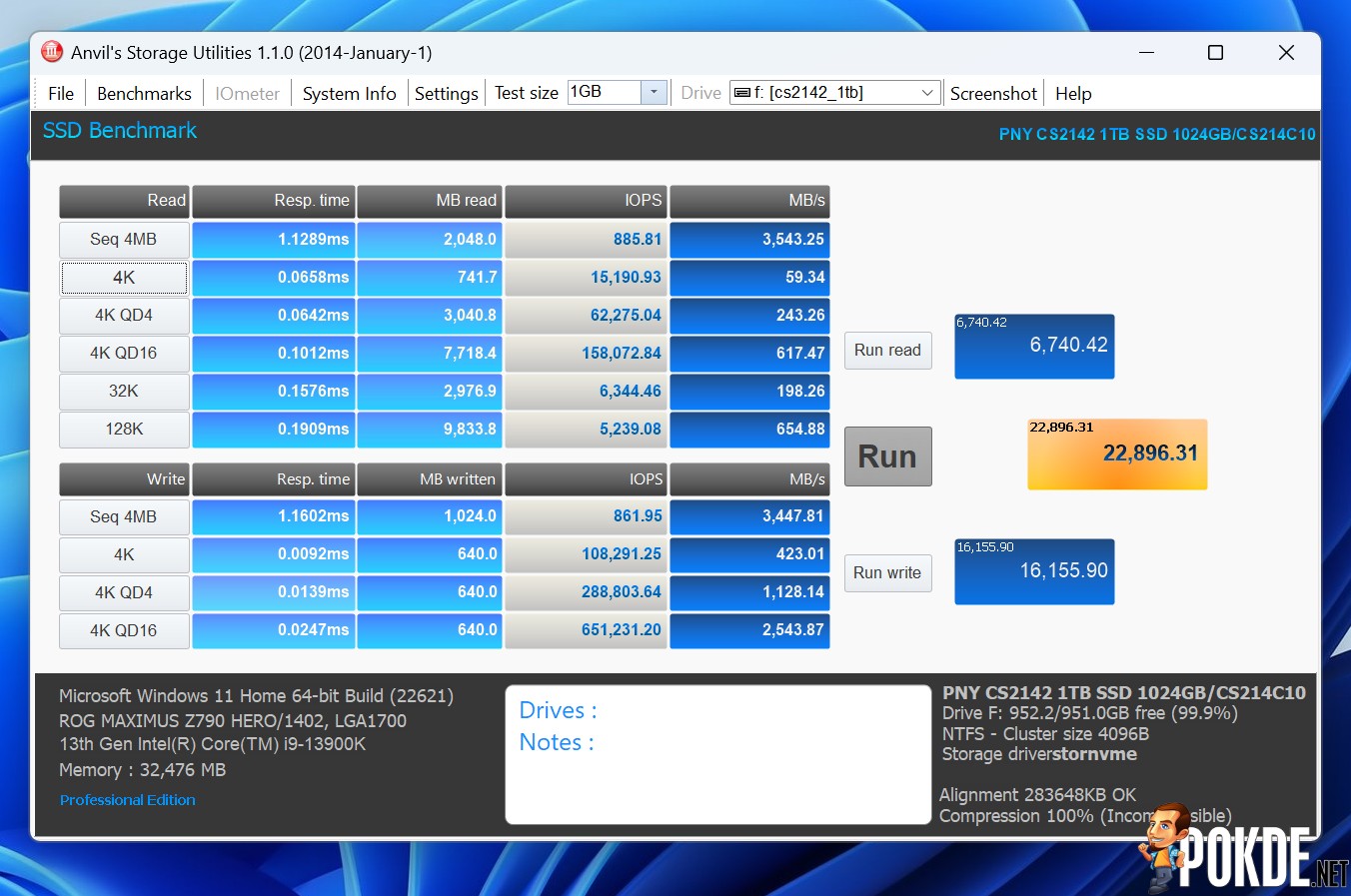1351x896 pixels.
Task: Close the Anvil's Storage Utilities window
Action: tap(1286, 53)
